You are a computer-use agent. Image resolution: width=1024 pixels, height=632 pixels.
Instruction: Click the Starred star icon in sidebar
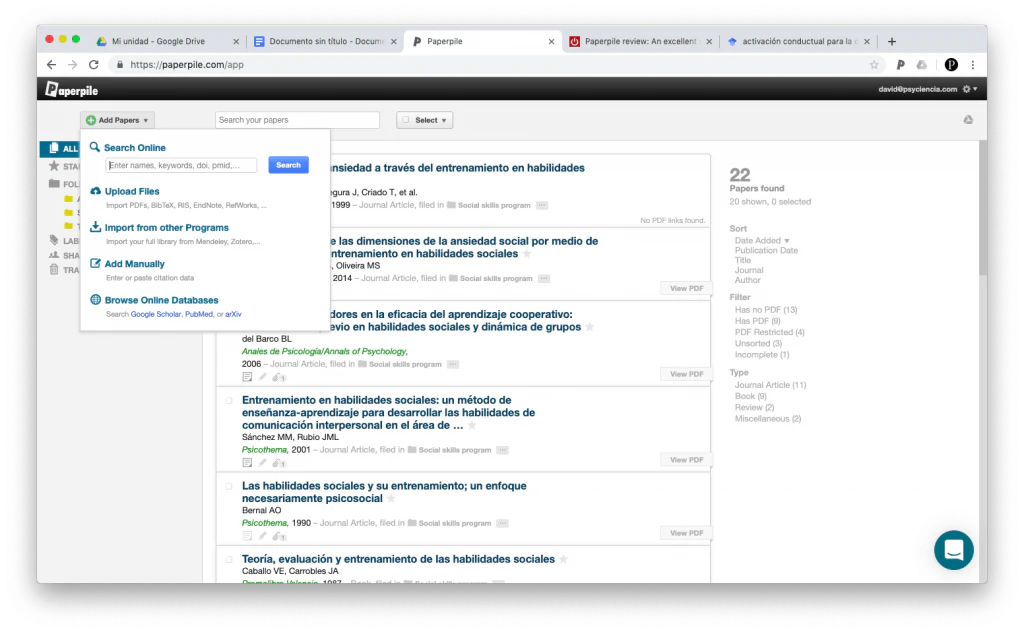coord(54,166)
